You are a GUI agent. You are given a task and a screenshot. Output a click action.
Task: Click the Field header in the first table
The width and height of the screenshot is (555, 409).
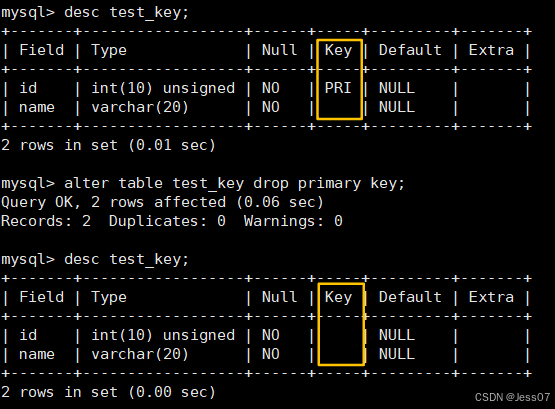pyautogui.click(x=41, y=50)
